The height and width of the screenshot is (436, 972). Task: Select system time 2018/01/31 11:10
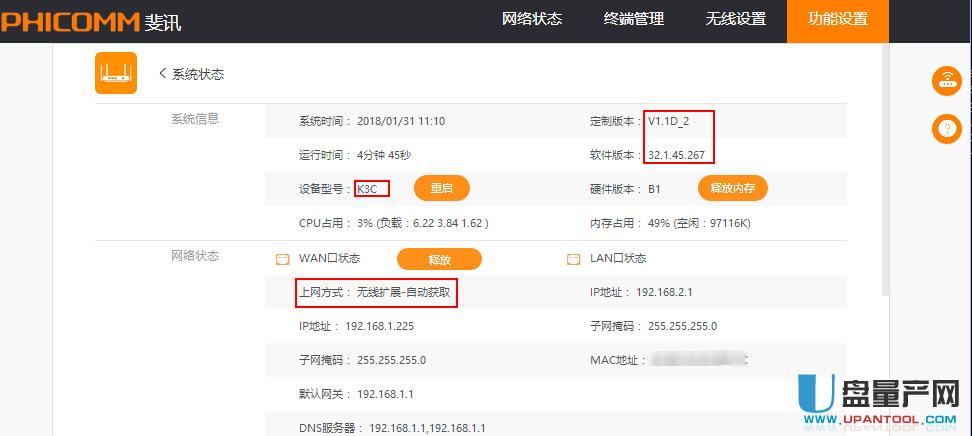401,122
